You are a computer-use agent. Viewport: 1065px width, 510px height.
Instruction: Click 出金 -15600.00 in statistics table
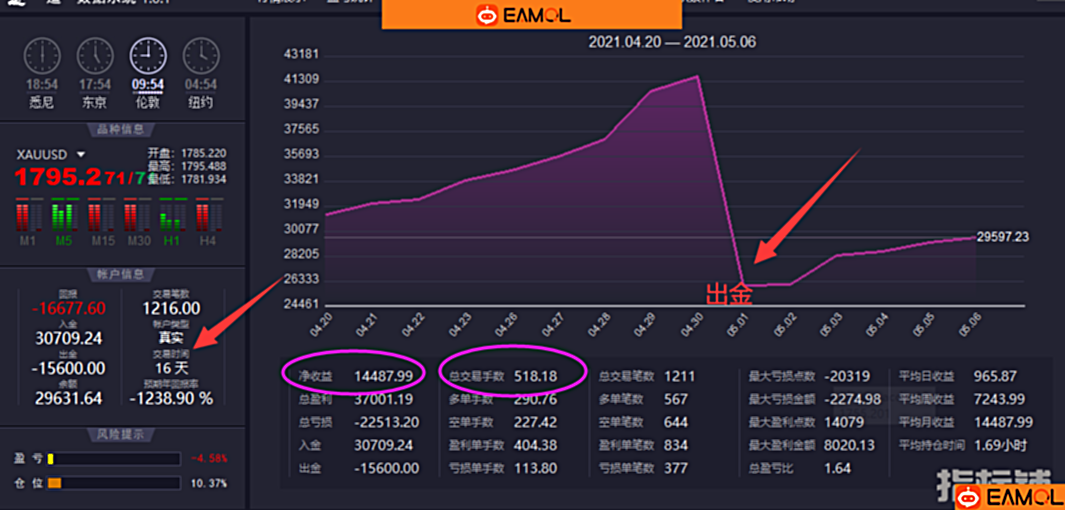point(359,469)
